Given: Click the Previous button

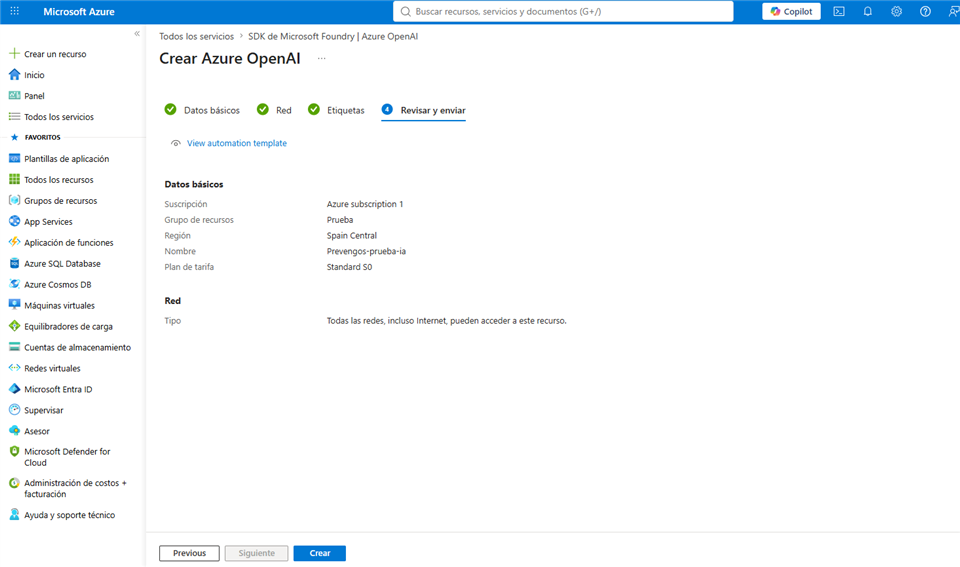Looking at the screenshot, I should pyautogui.click(x=189, y=553).
